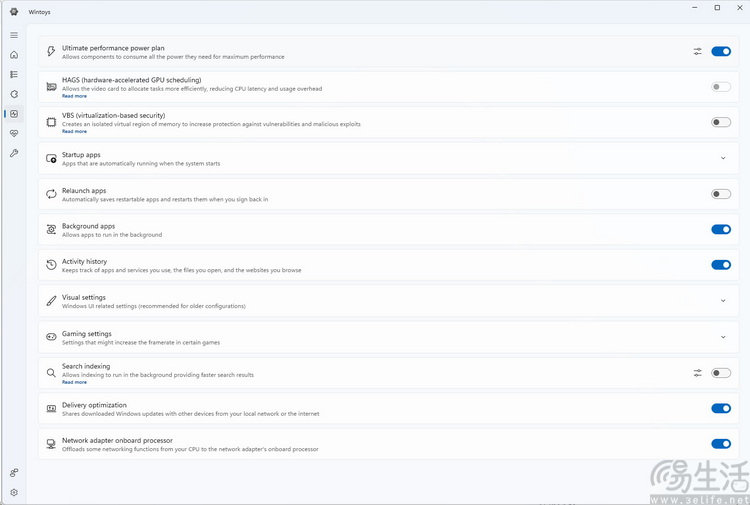Image resolution: width=750 pixels, height=505 pixels.
Task: Click the Search indexing options icon
Action: point(697,373)
